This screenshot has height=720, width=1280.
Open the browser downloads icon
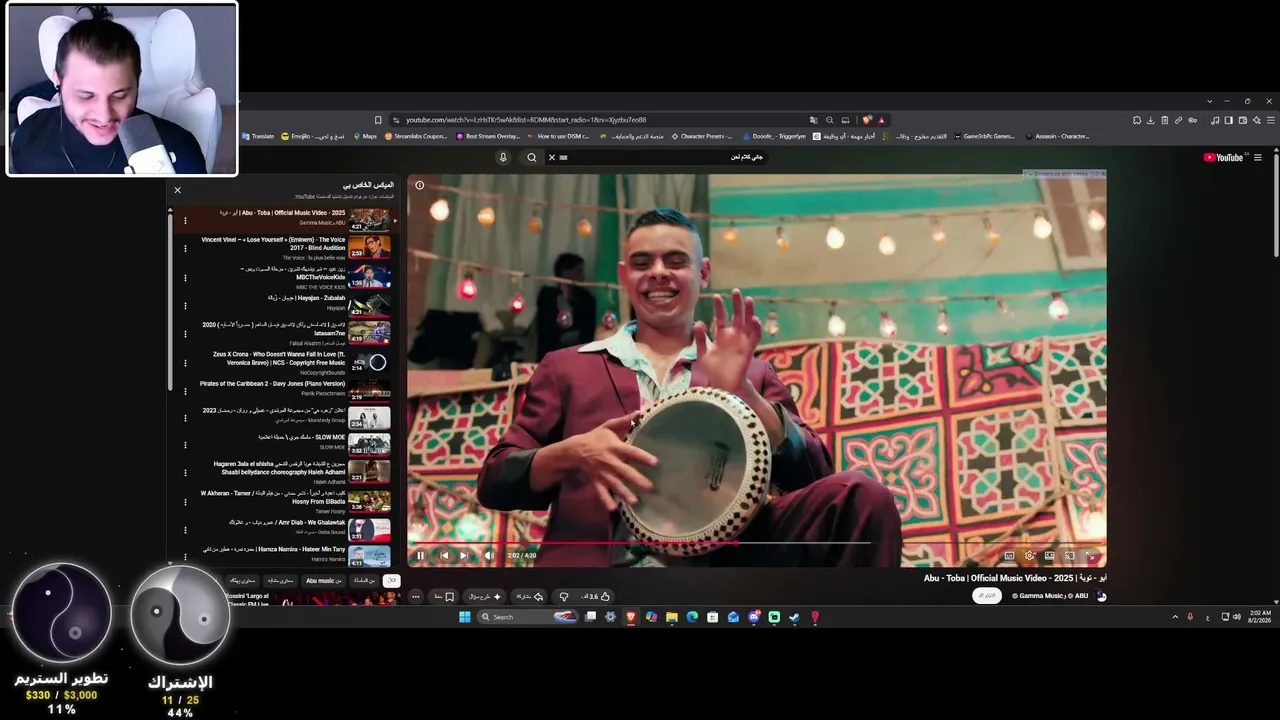click(1150, 120)
